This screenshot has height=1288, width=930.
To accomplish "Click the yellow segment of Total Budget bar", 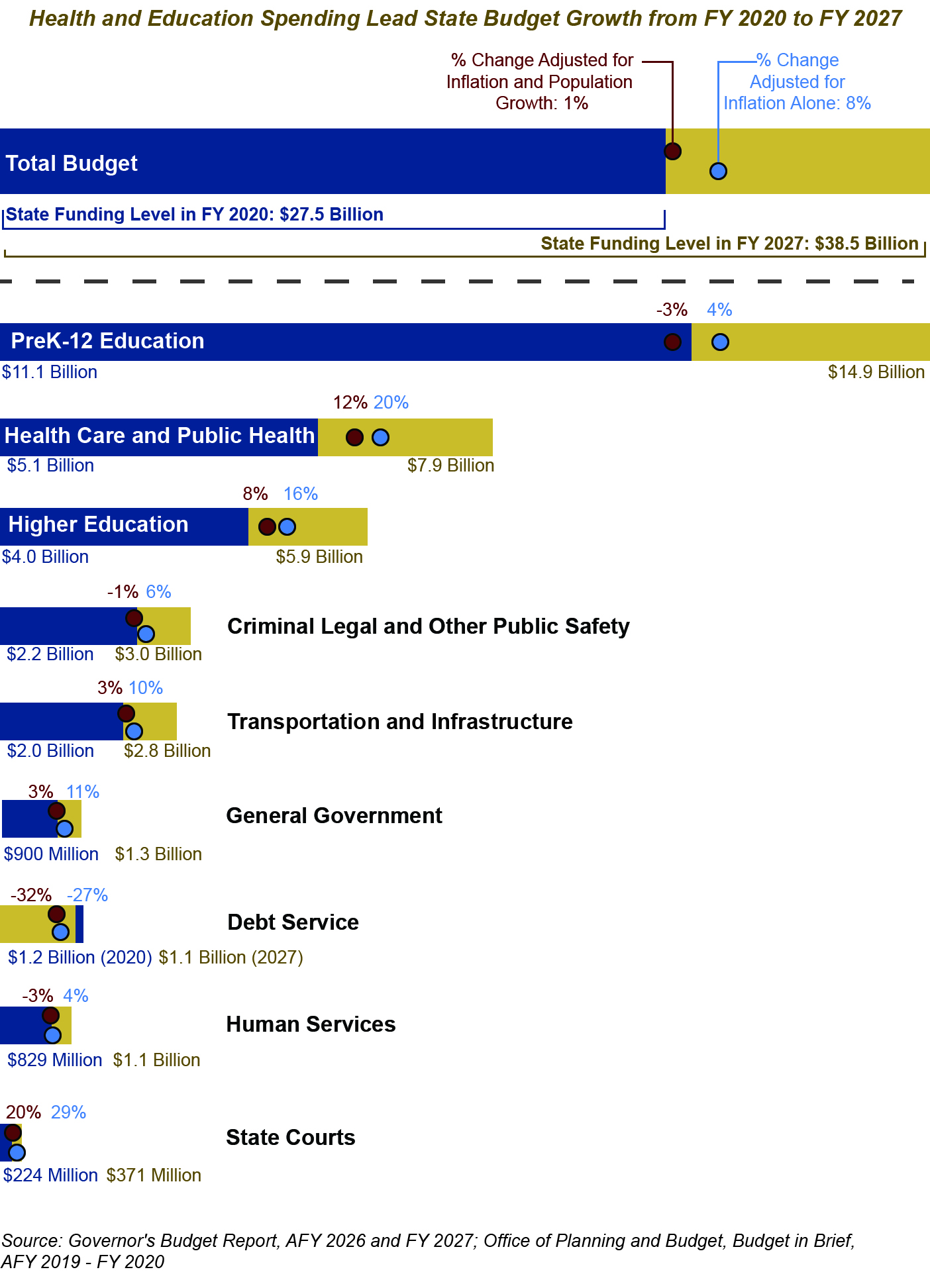I will pos(821,161).
